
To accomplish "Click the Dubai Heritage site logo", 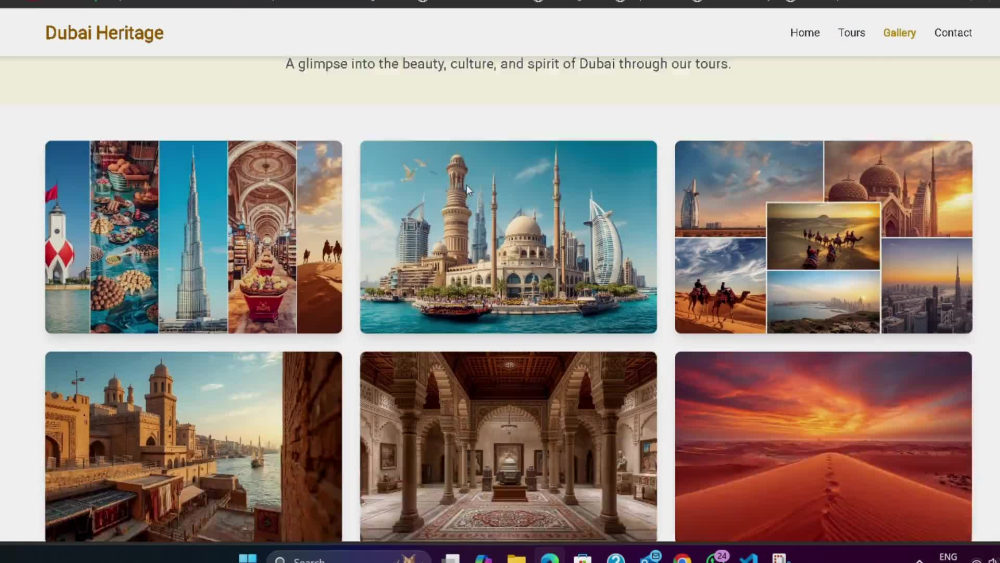I will [104, 33].
